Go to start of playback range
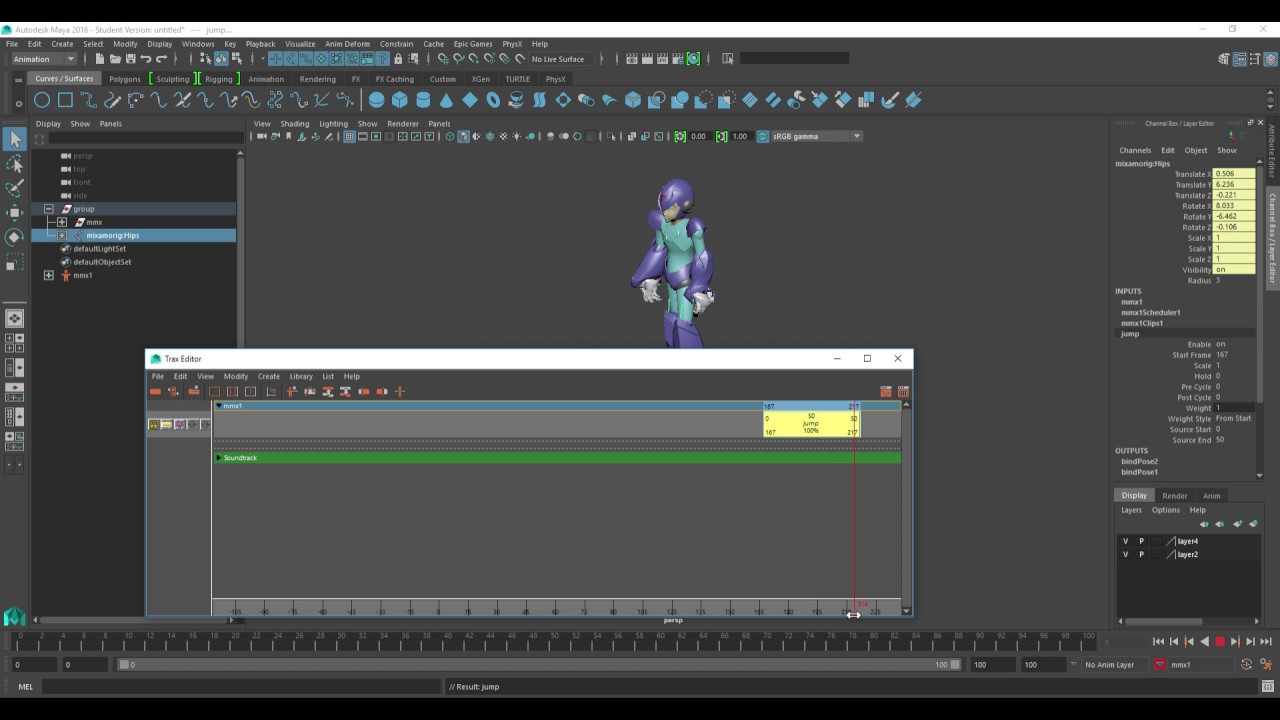 coord(1158,642)
